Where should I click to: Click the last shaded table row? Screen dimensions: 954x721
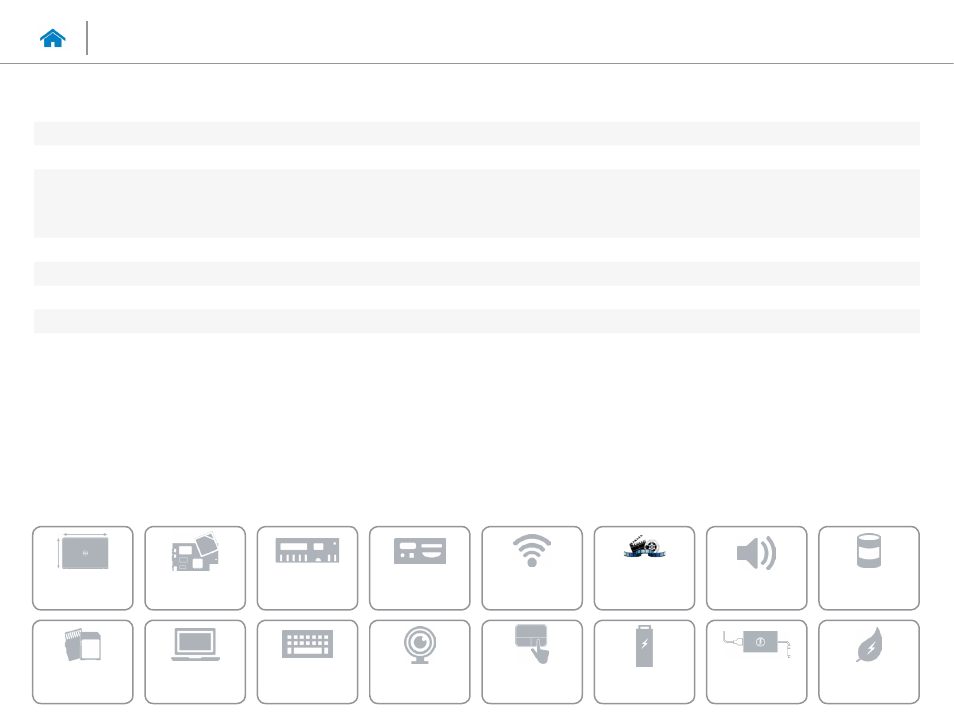coord(476,321)
